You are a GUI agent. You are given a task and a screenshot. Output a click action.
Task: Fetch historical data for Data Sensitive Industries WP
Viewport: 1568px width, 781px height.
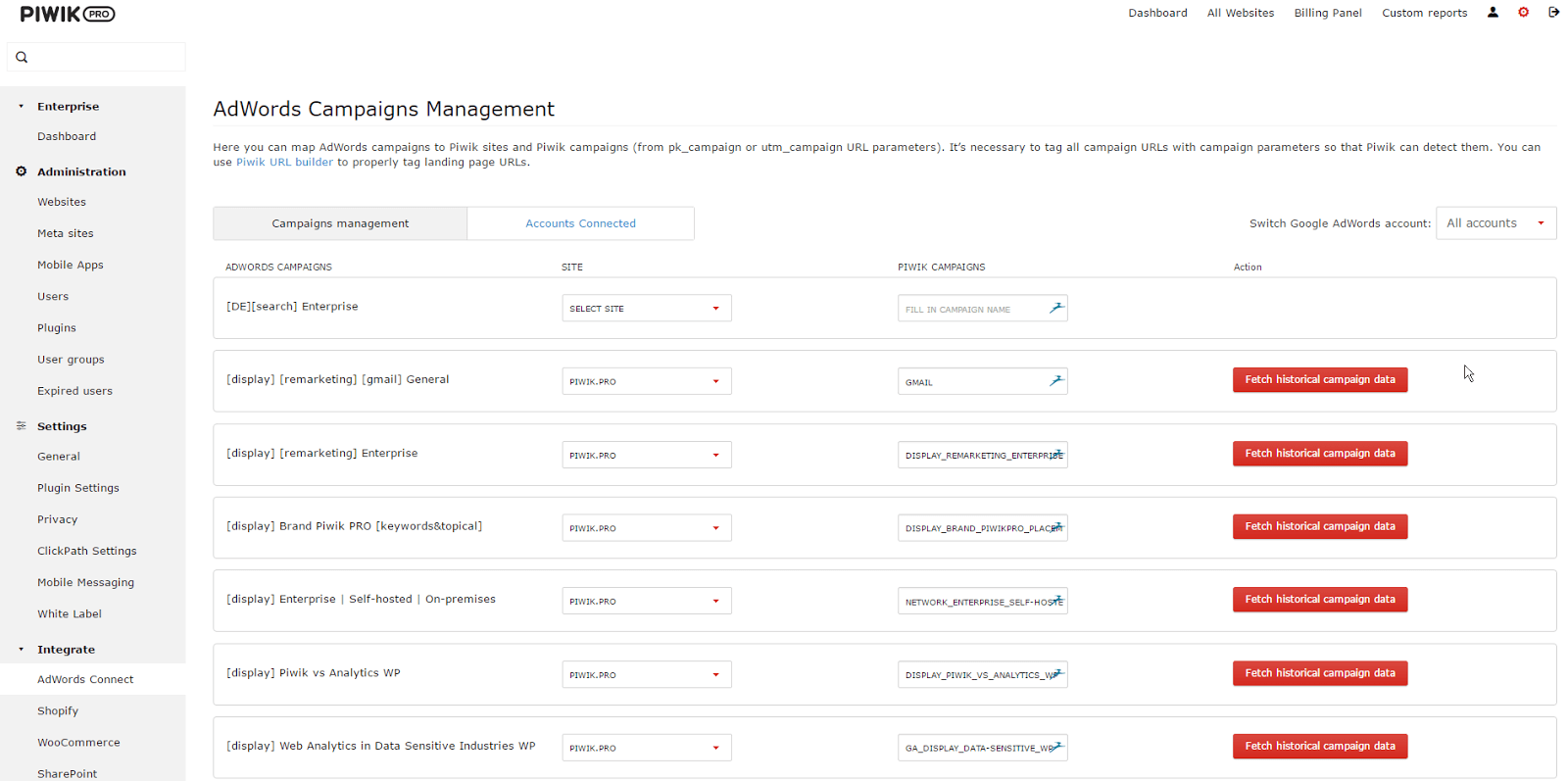point(1320,746)
